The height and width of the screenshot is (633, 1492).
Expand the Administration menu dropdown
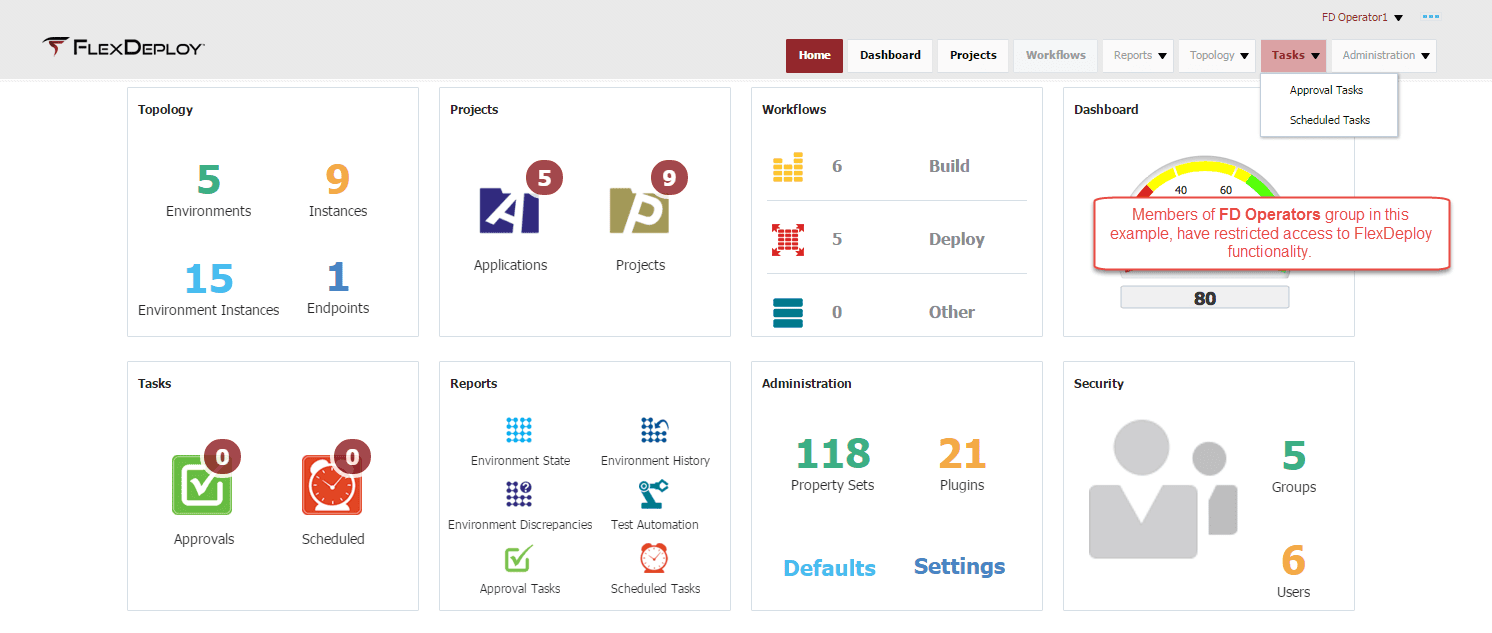point(1384,56)
